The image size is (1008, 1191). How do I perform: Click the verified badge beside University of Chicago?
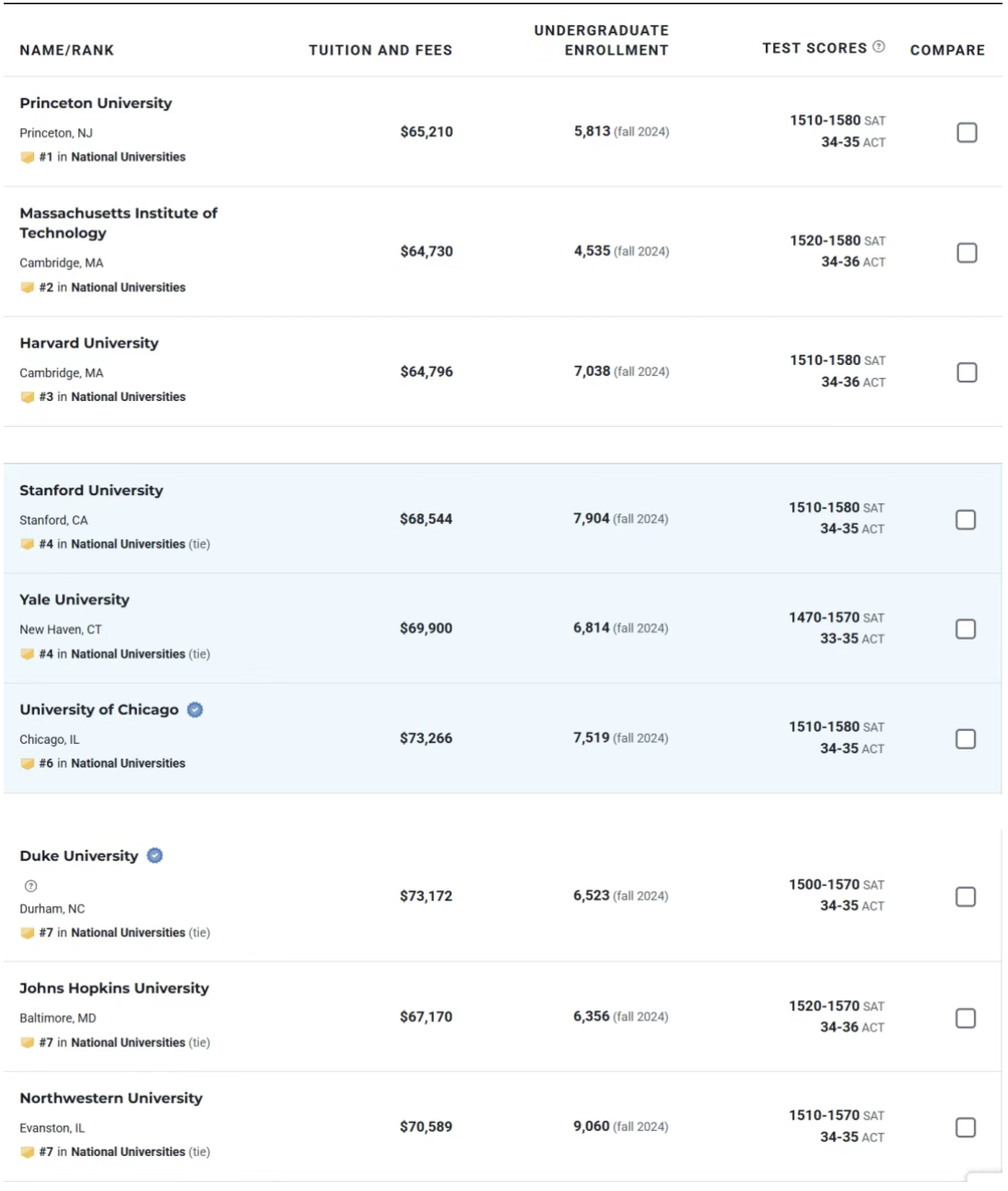[x=194, y=710]
